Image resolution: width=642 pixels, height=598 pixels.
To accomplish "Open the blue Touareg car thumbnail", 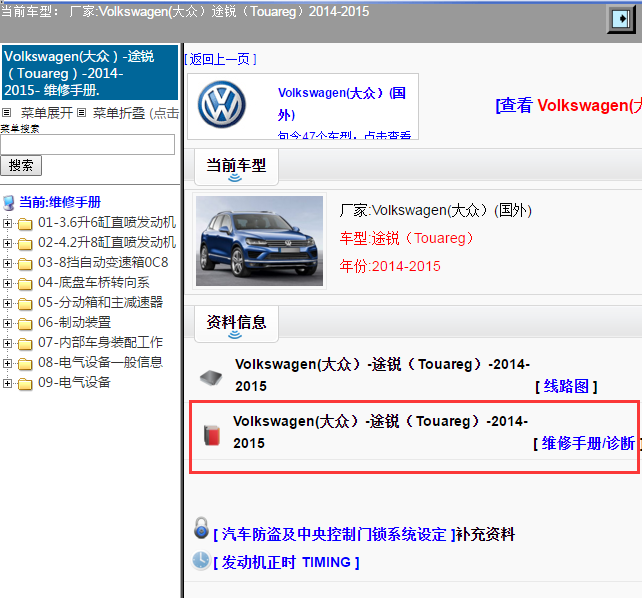I will click(259, 241).
